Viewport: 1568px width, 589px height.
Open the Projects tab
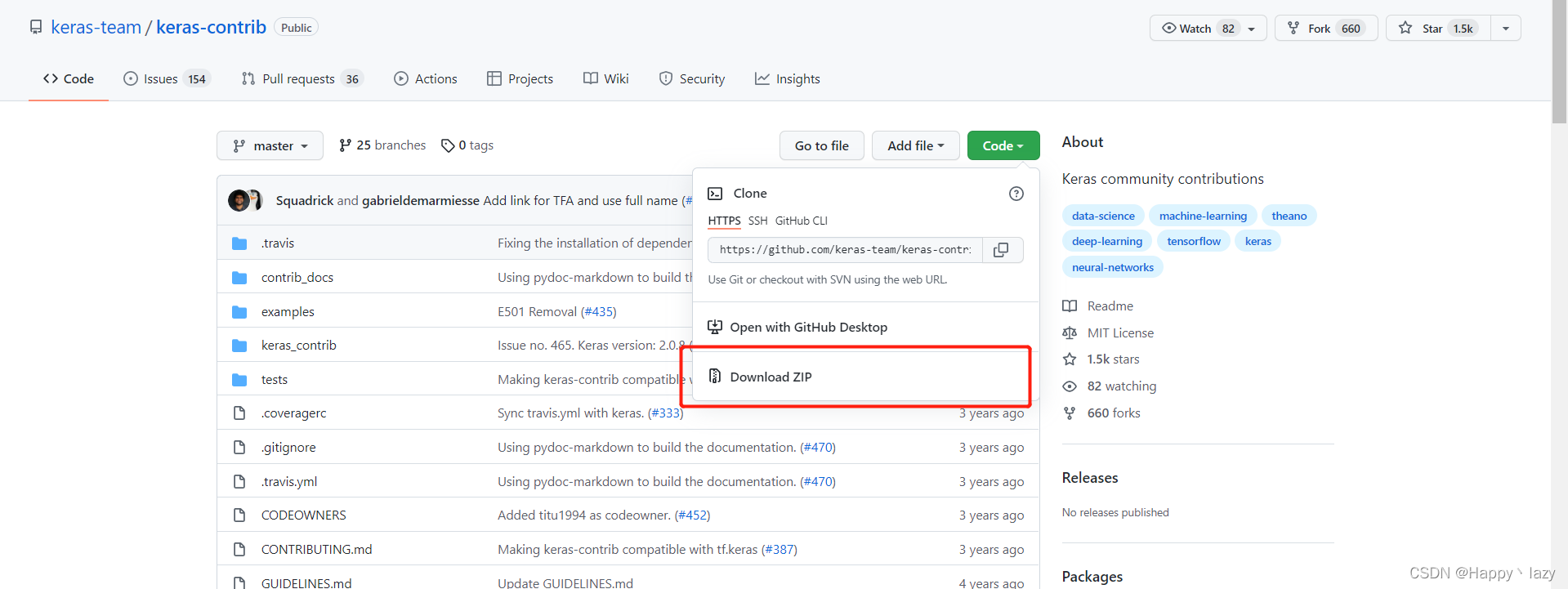tap(520, 79)
